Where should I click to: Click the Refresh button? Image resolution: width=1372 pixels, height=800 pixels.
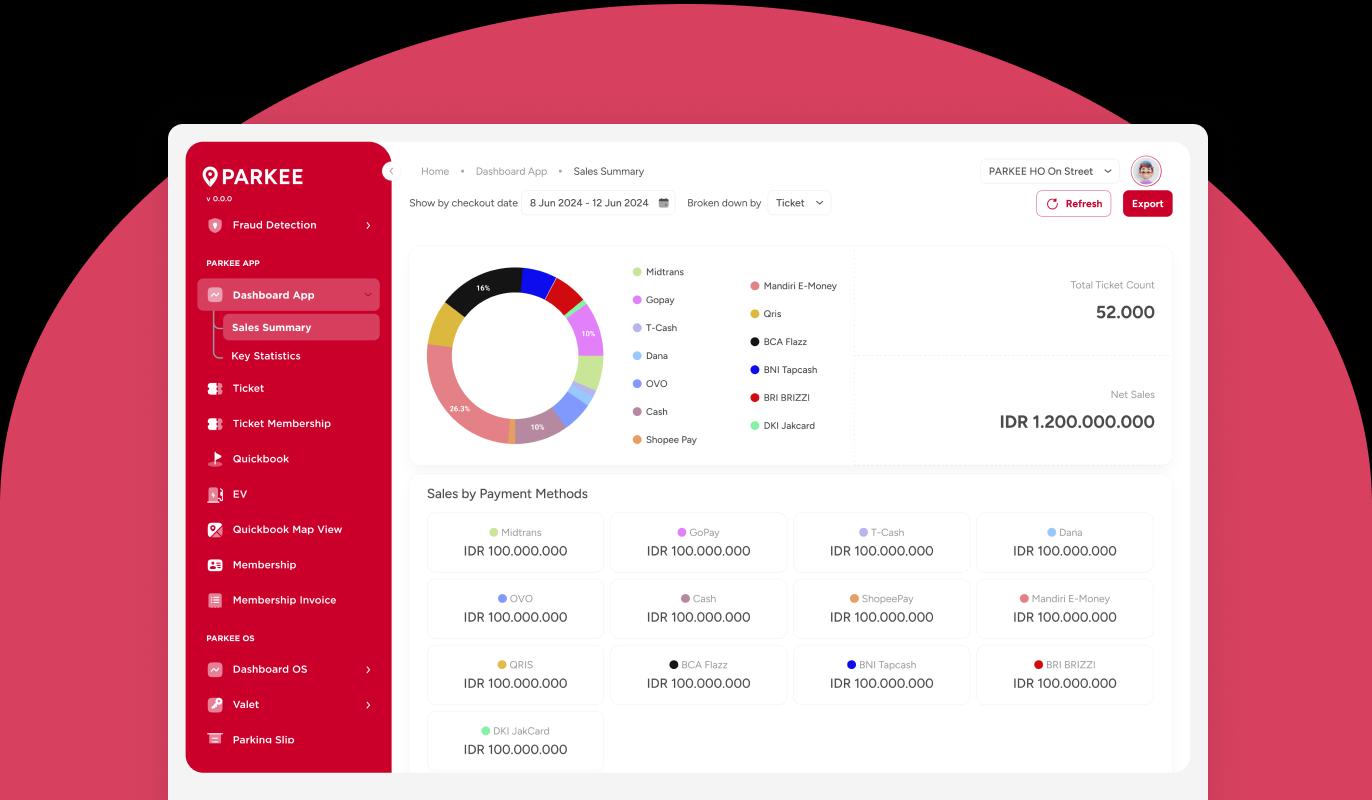coord(1073,204)
